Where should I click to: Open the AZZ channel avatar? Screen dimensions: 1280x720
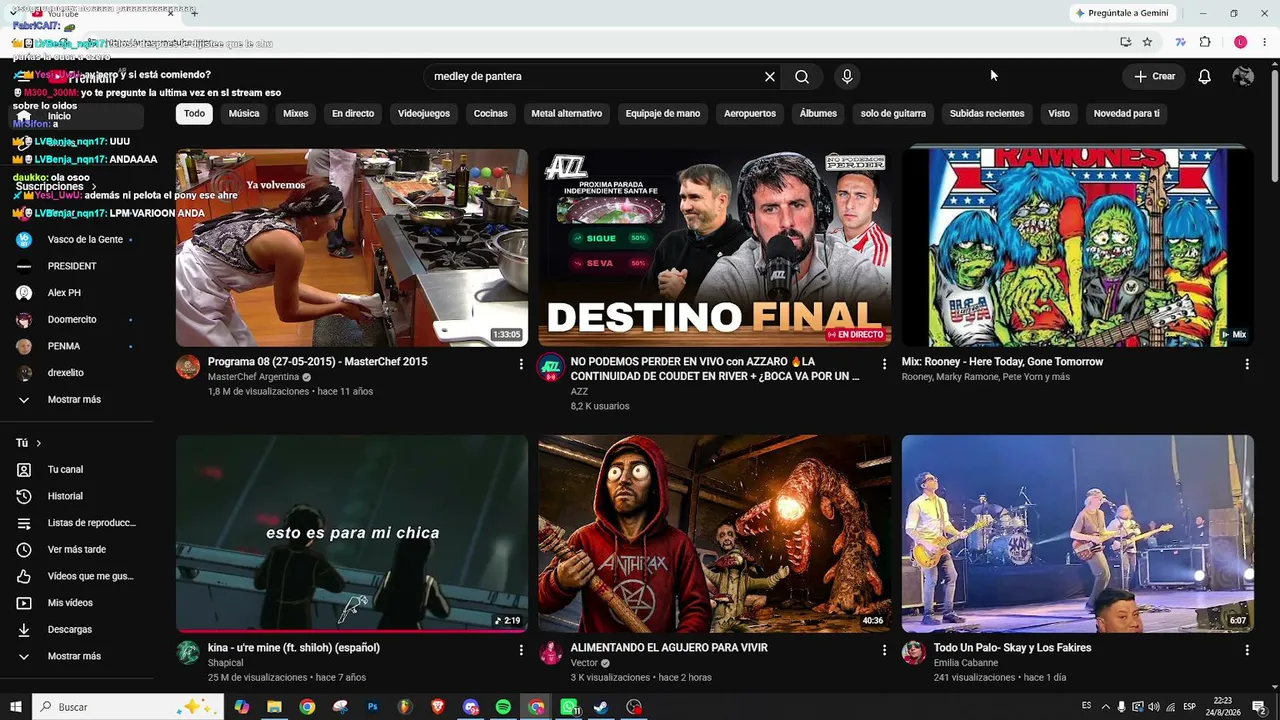pyautogui.click(x=550, y=367)
